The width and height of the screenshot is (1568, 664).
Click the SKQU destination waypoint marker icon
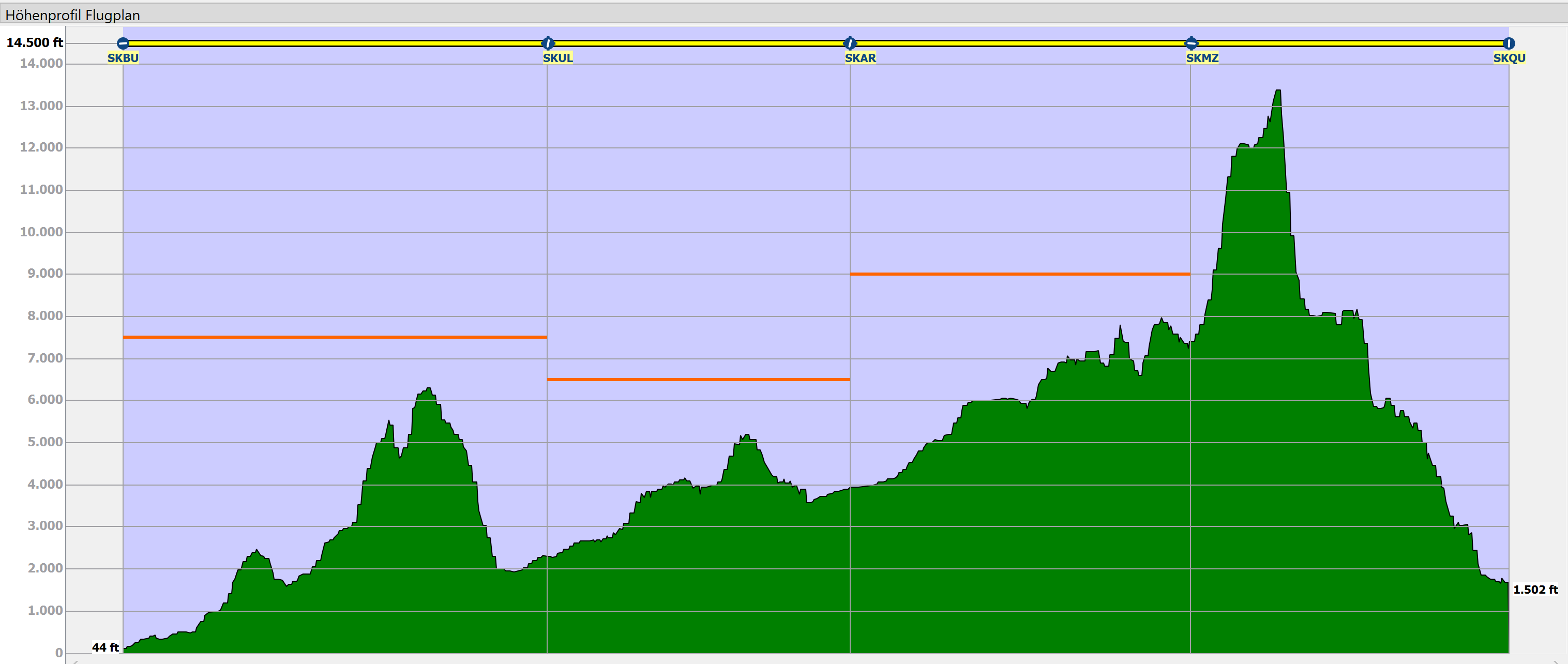pyautogui.click(x=1509, y=43)
